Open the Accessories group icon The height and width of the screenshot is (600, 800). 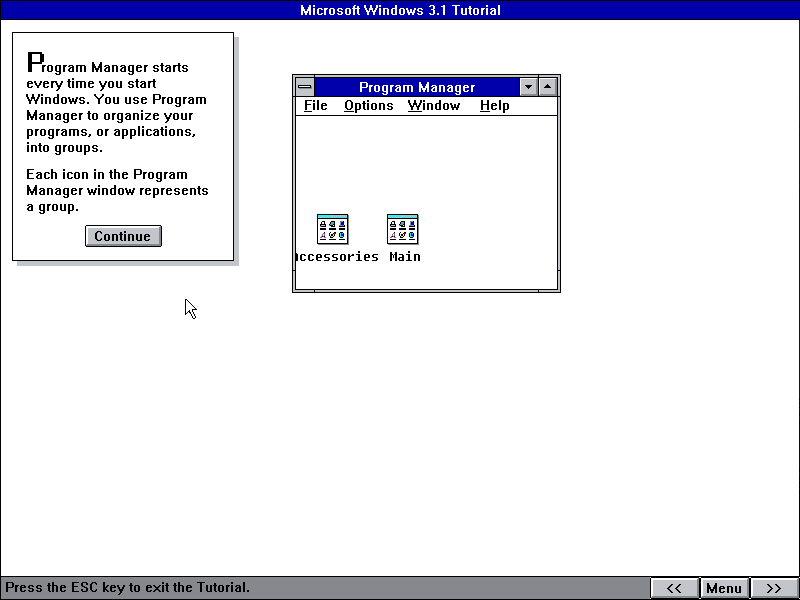[x=332, y=229]
